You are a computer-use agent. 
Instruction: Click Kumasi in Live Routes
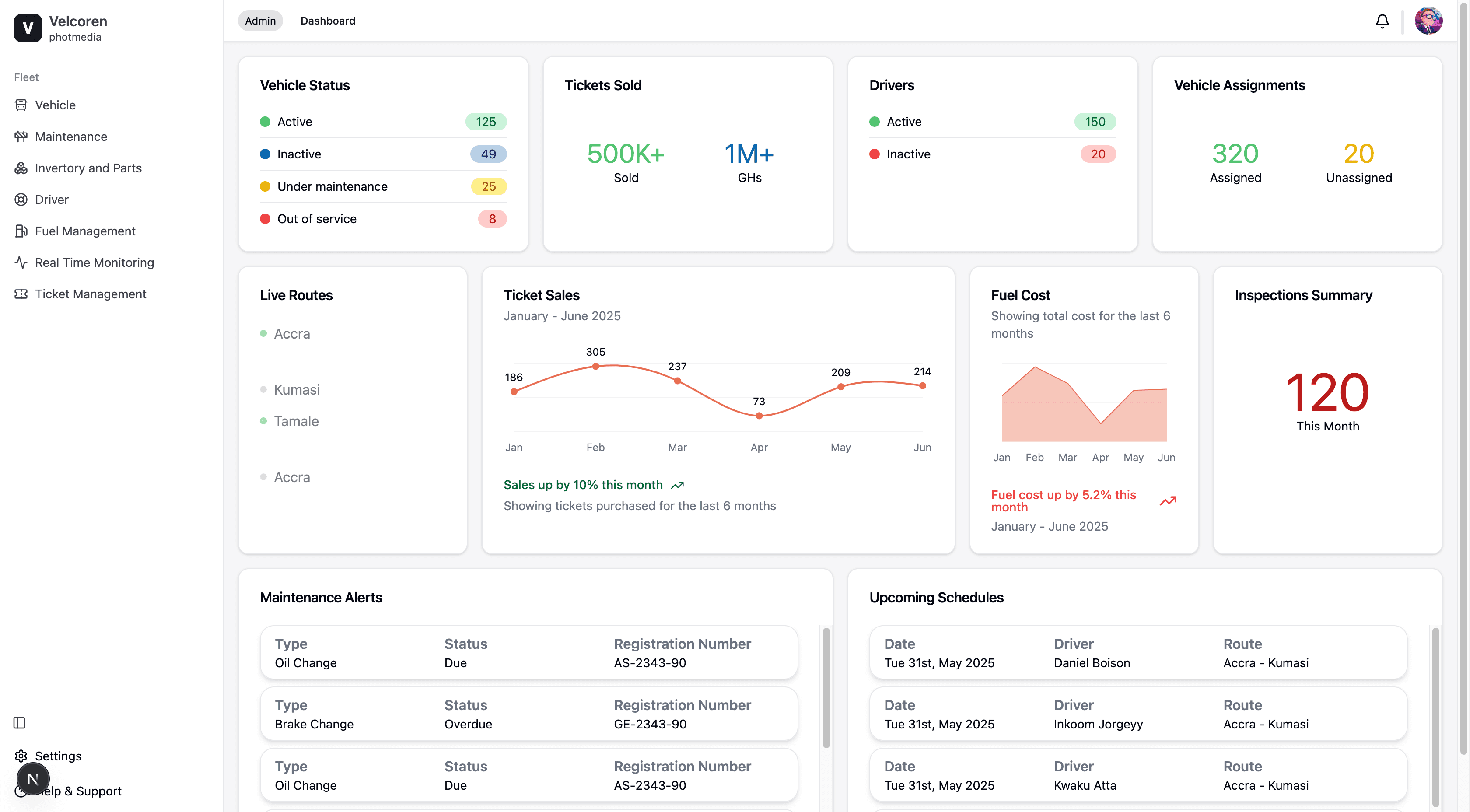tap(296, 389)
